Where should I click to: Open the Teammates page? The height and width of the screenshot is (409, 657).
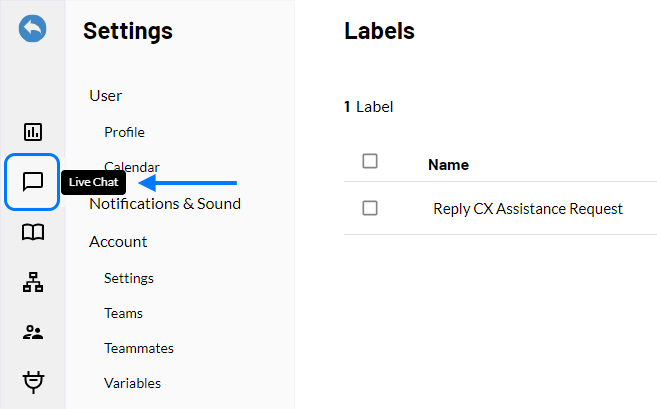tap(139, 348)
